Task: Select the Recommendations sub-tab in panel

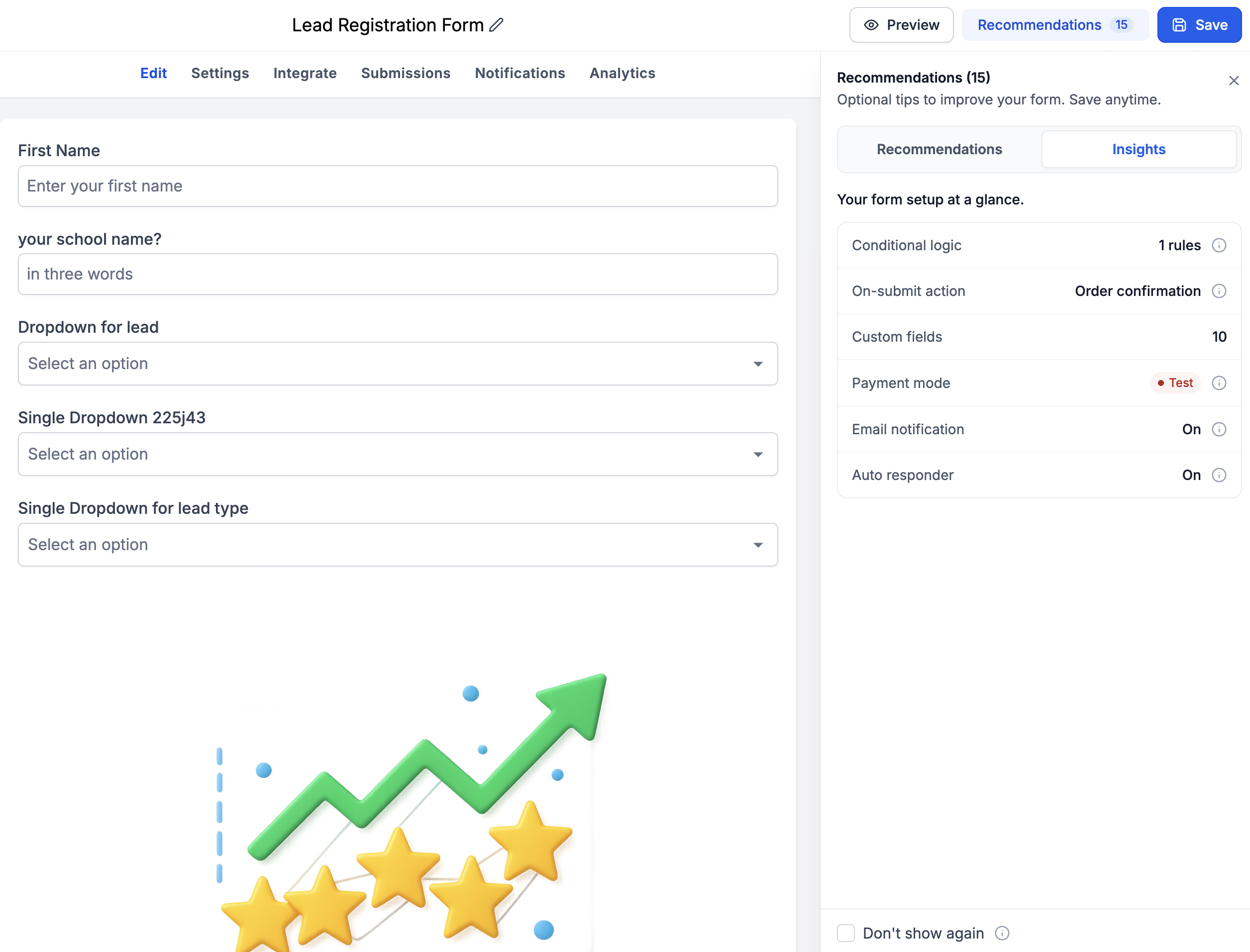Action: click(x=939, y=150)
